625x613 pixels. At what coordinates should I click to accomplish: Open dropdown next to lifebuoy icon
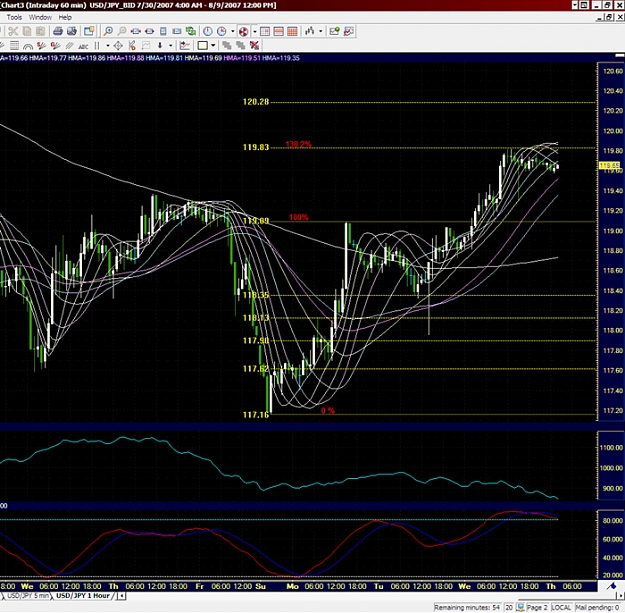coord(254,31)
